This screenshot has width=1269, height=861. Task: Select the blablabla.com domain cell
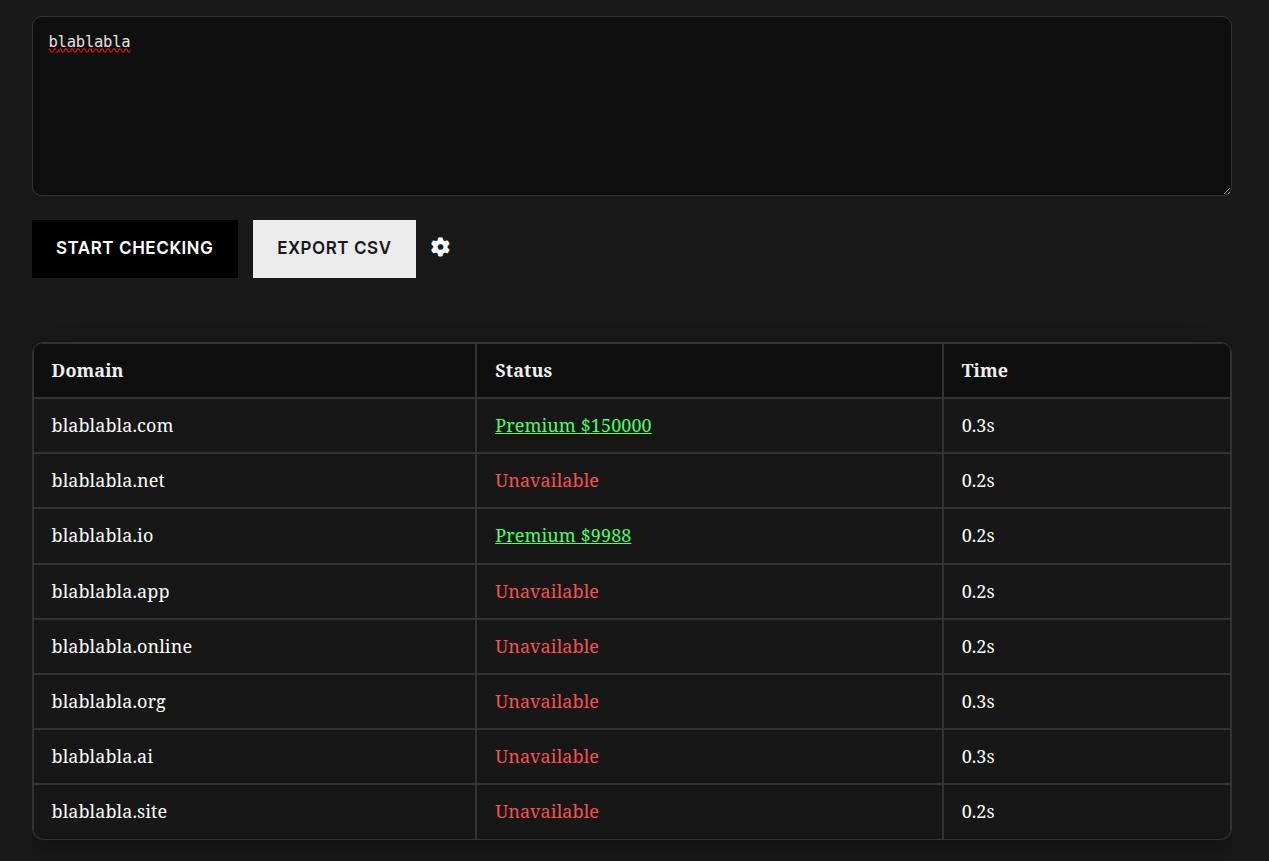112,425
